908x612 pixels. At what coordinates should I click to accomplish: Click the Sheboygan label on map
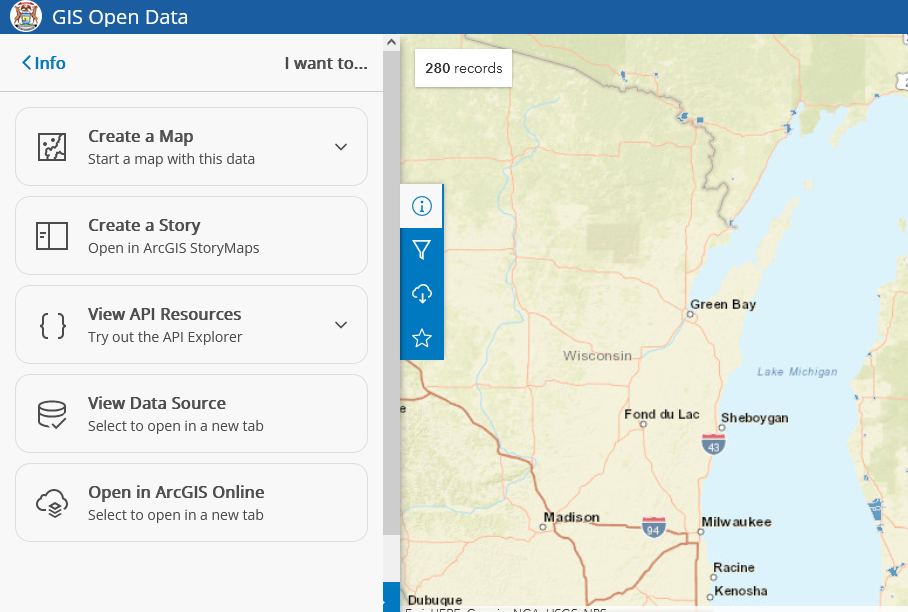point(755,418)
